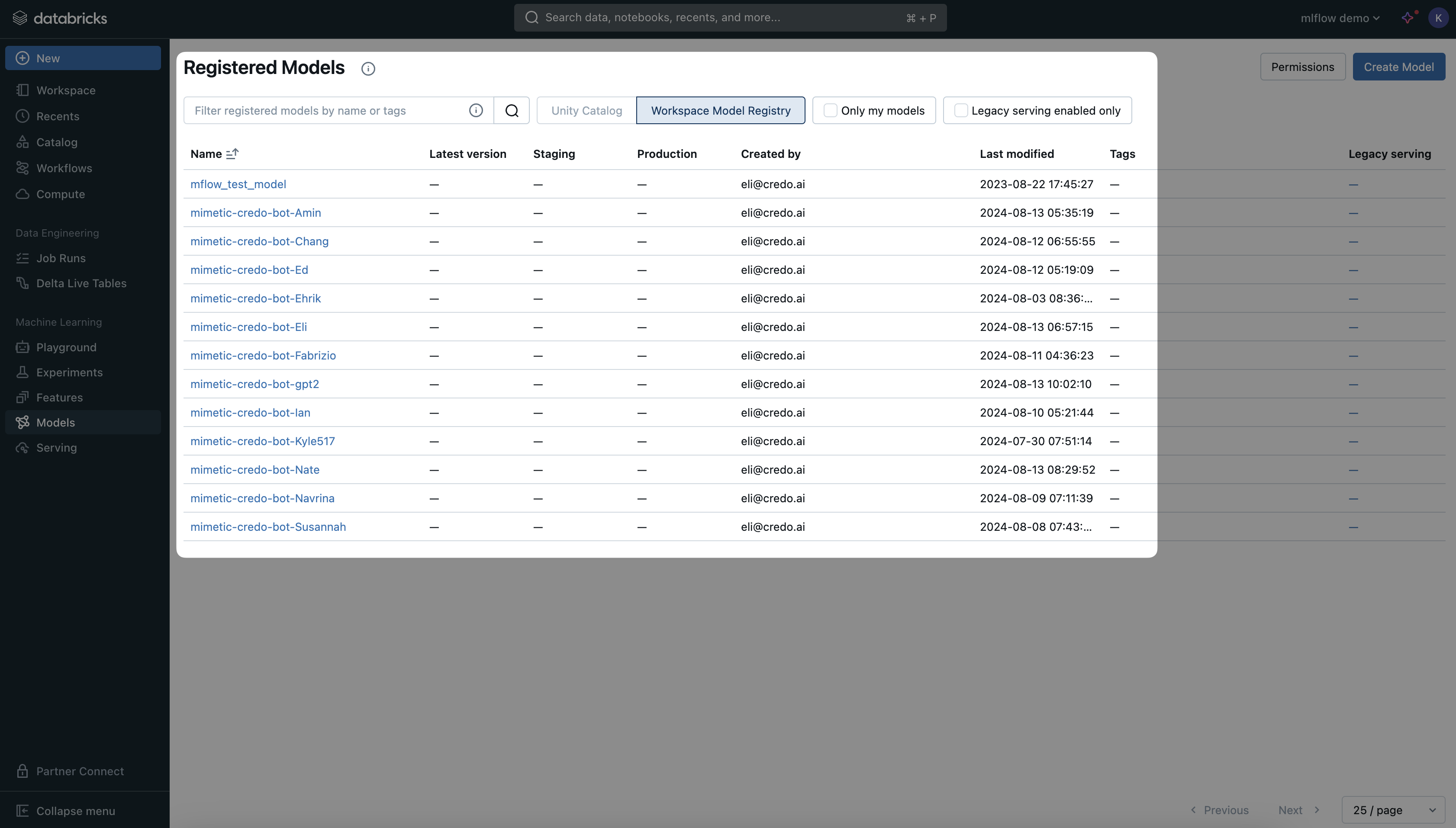This screenshot has width=1456, height=828.
Task: Open Job Runs via its list icon
Action: coord(23,258)
